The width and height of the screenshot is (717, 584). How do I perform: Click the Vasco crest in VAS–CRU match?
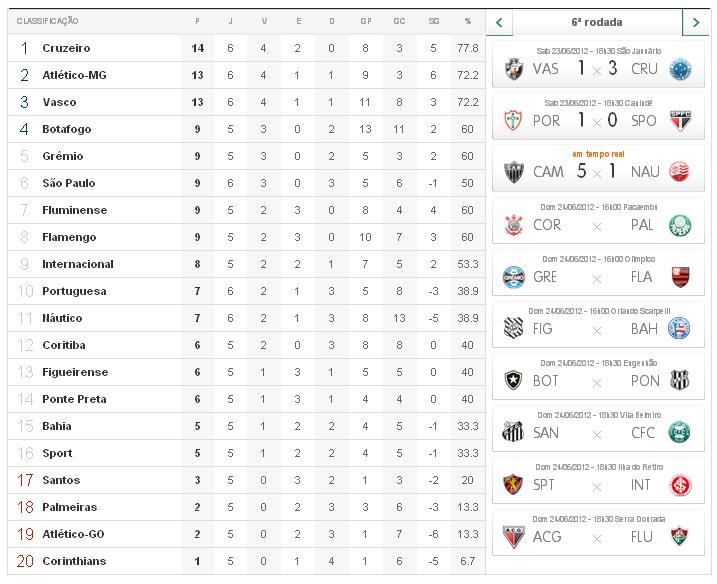(x=515, y=69)
